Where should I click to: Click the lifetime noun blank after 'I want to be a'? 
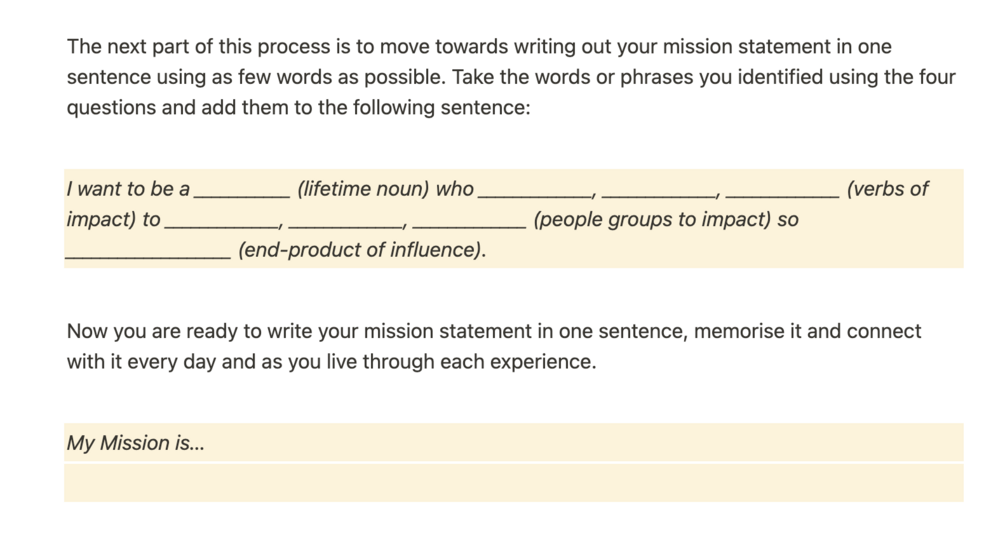242,190
